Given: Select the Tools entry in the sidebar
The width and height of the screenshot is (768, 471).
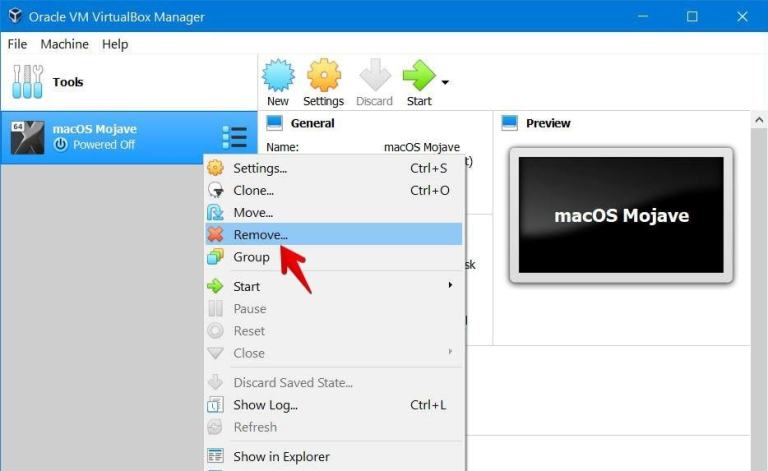Looking at the screenshot, I should pyautogui.click(x=129, y=82).
